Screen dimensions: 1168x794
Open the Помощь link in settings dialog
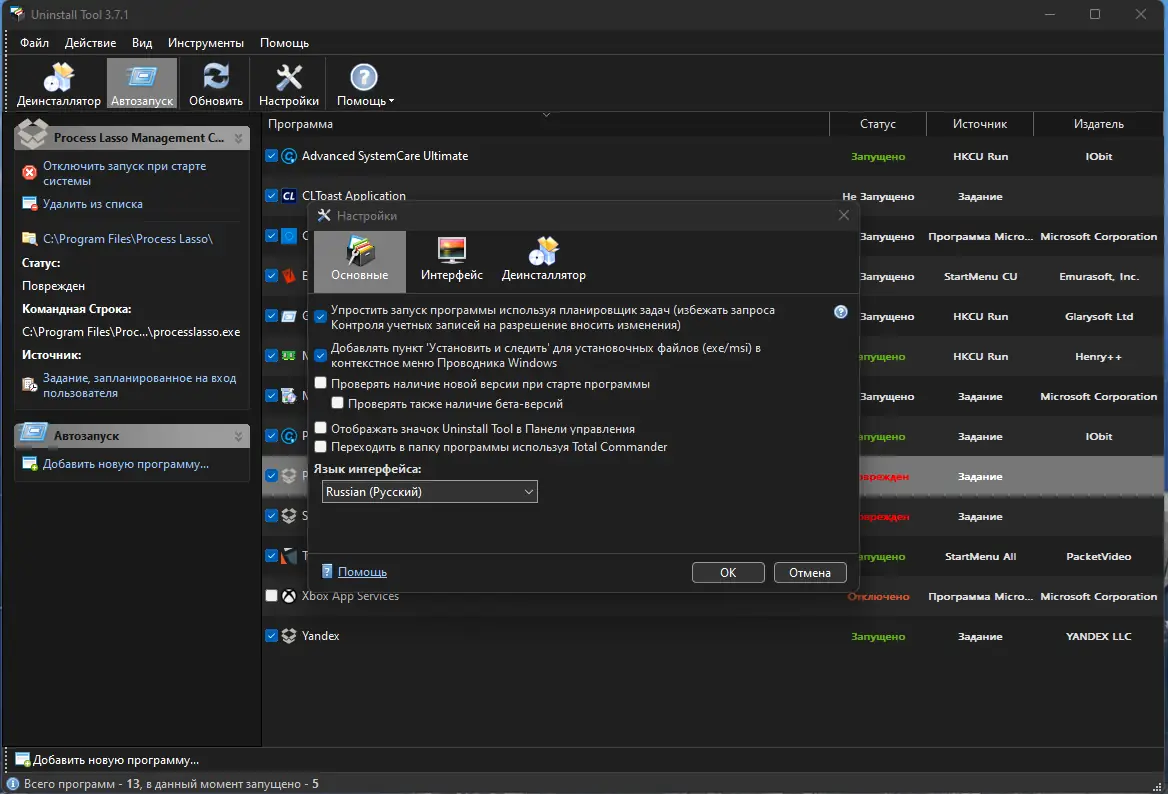(x=362, y=572)
